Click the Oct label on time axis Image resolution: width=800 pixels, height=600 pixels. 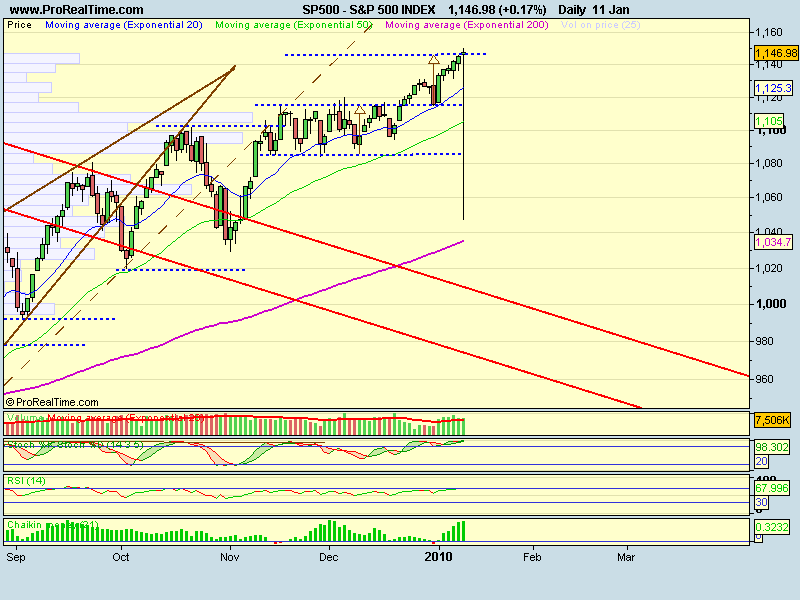121,557
